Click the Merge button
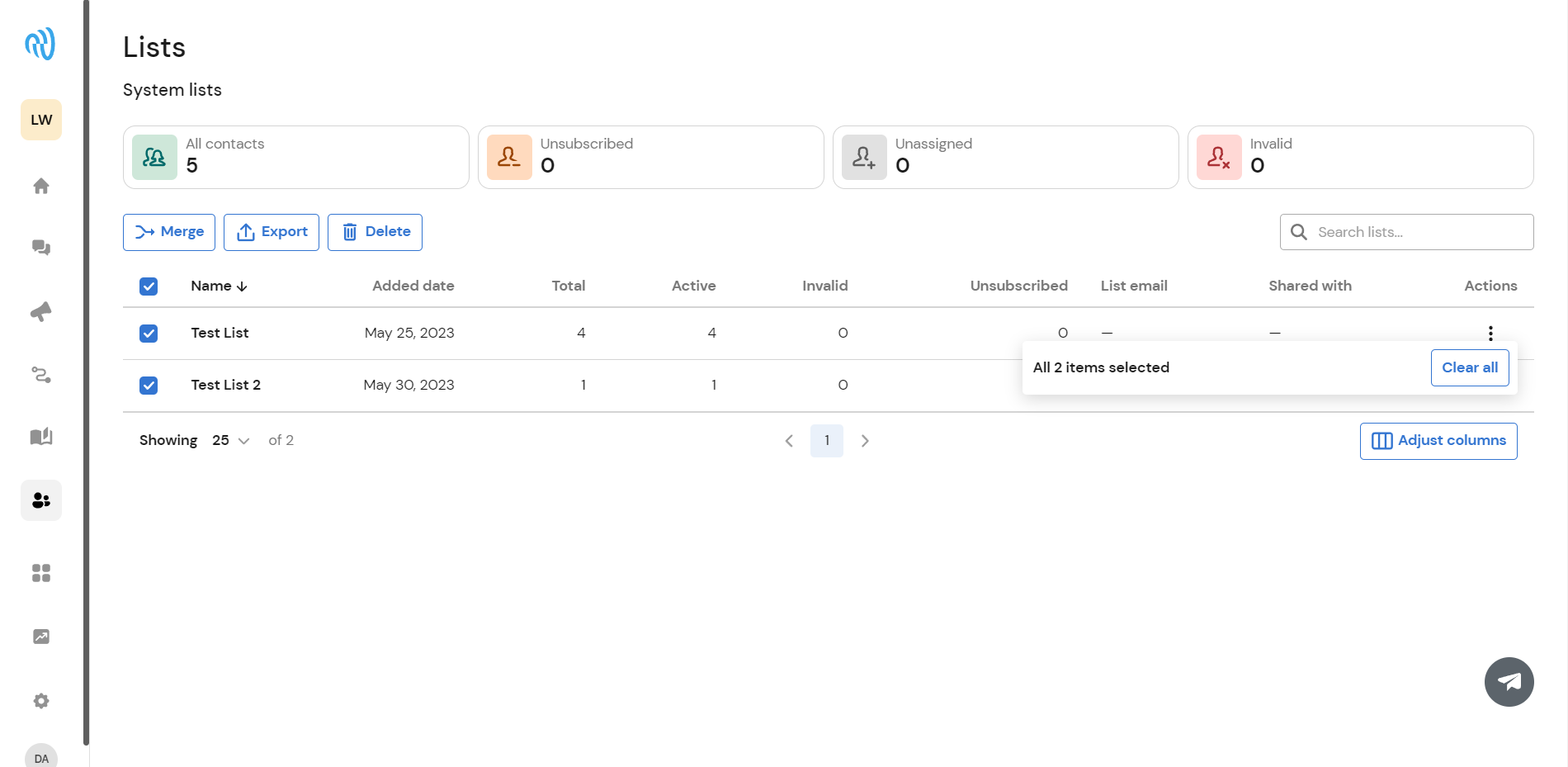The image size is (1568, 767). tap(169, 232)
